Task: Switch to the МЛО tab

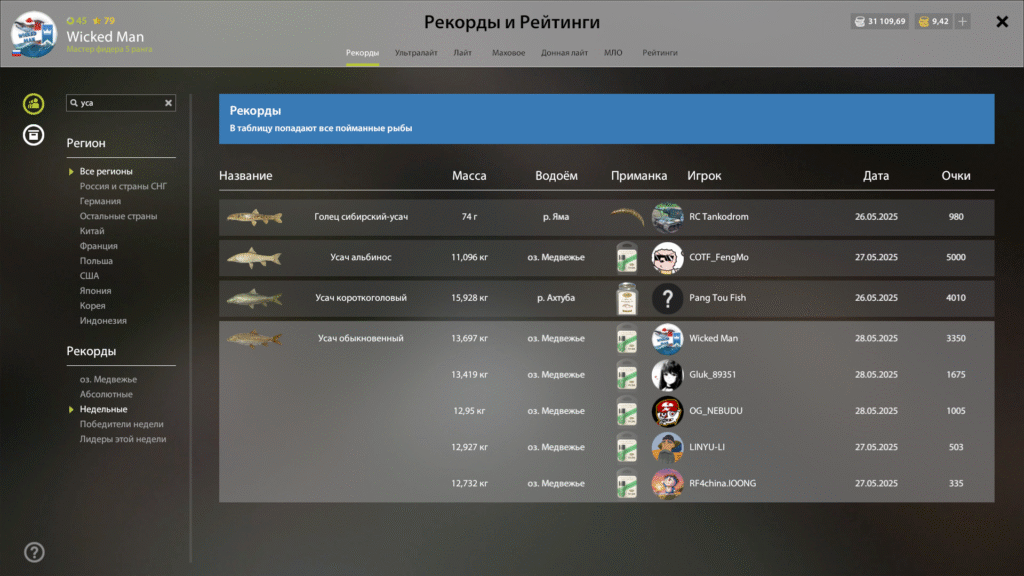Action: (x=613, y=53)
